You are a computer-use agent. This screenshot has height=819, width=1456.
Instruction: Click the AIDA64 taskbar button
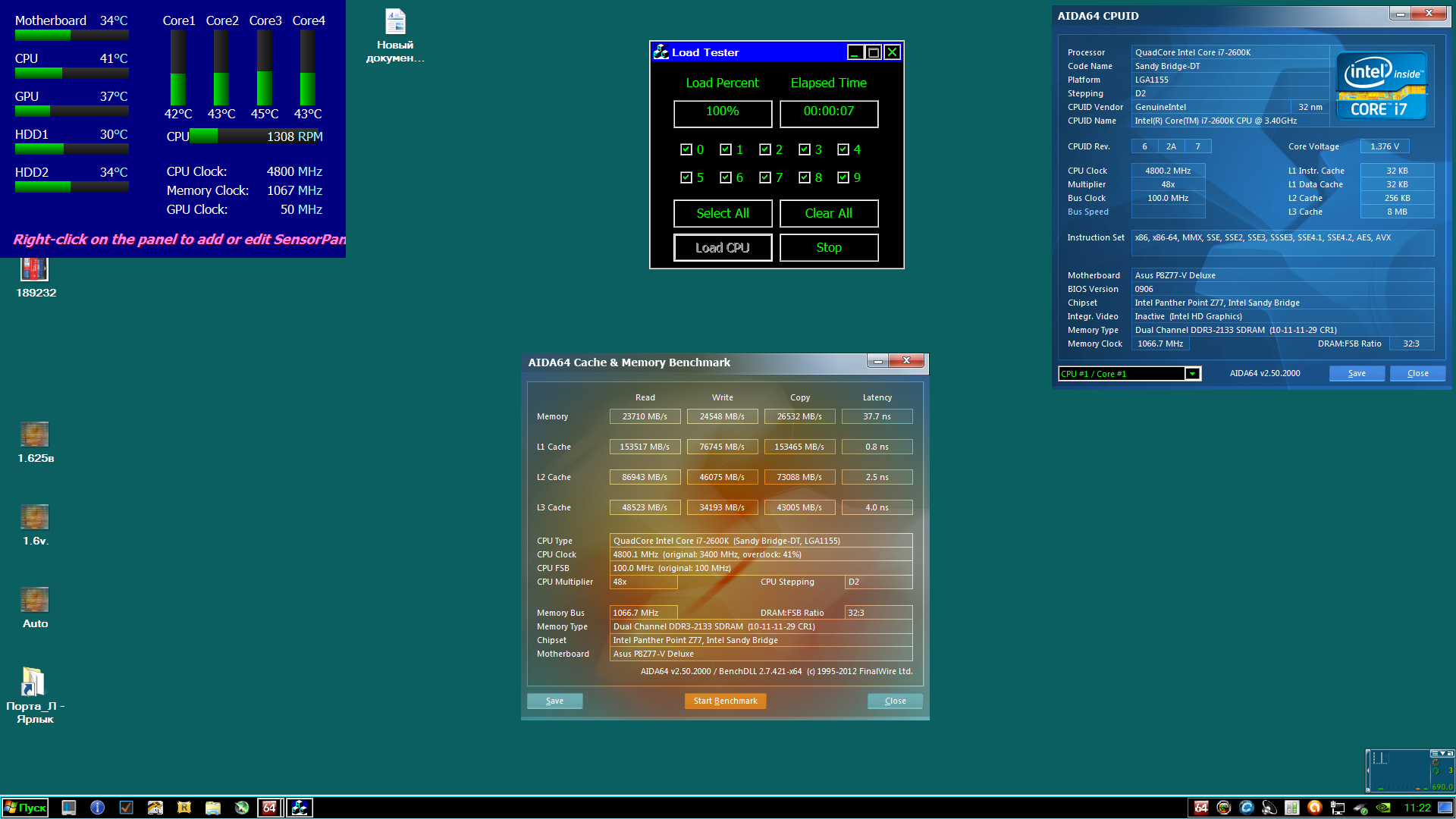(x=270, y=808)
